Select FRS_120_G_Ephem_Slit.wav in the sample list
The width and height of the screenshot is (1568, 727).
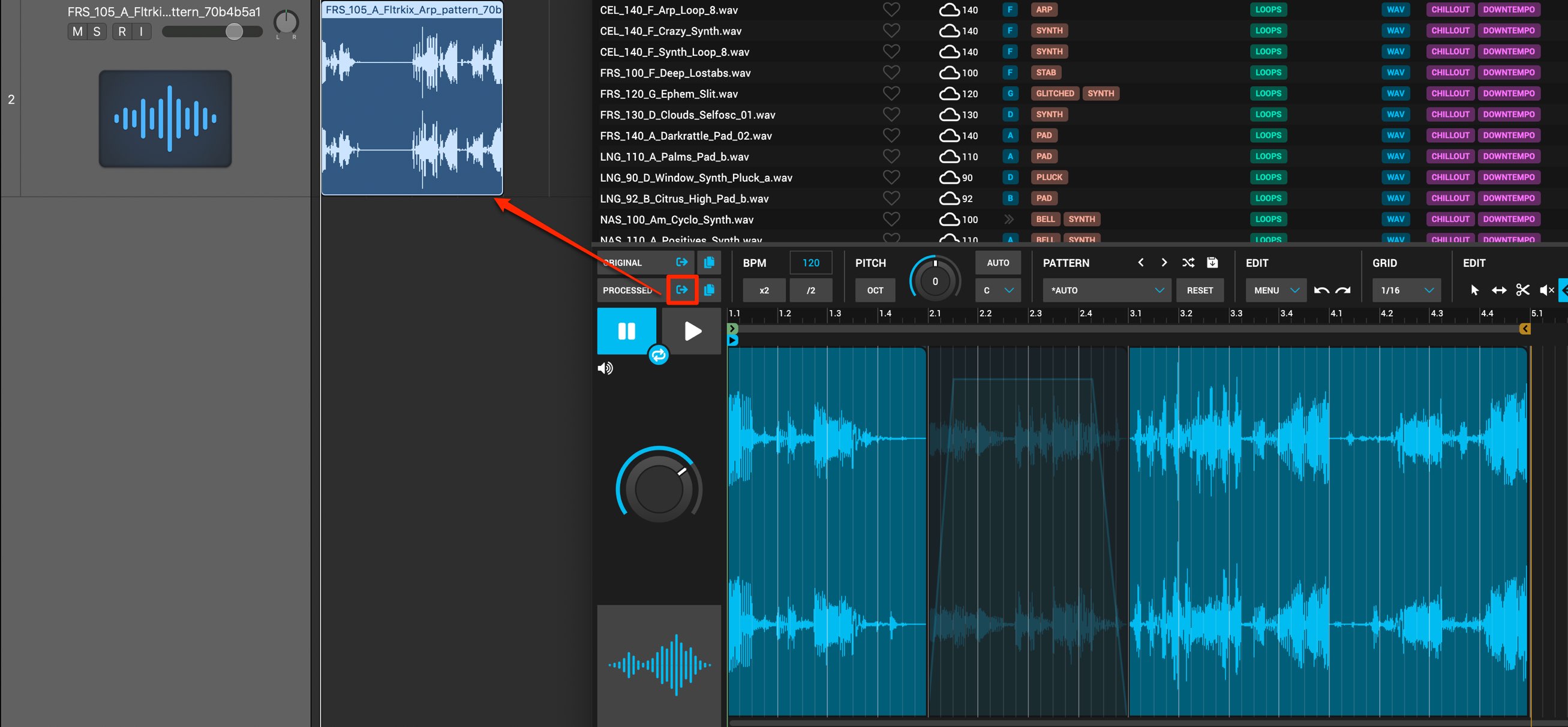coord(669,94)
